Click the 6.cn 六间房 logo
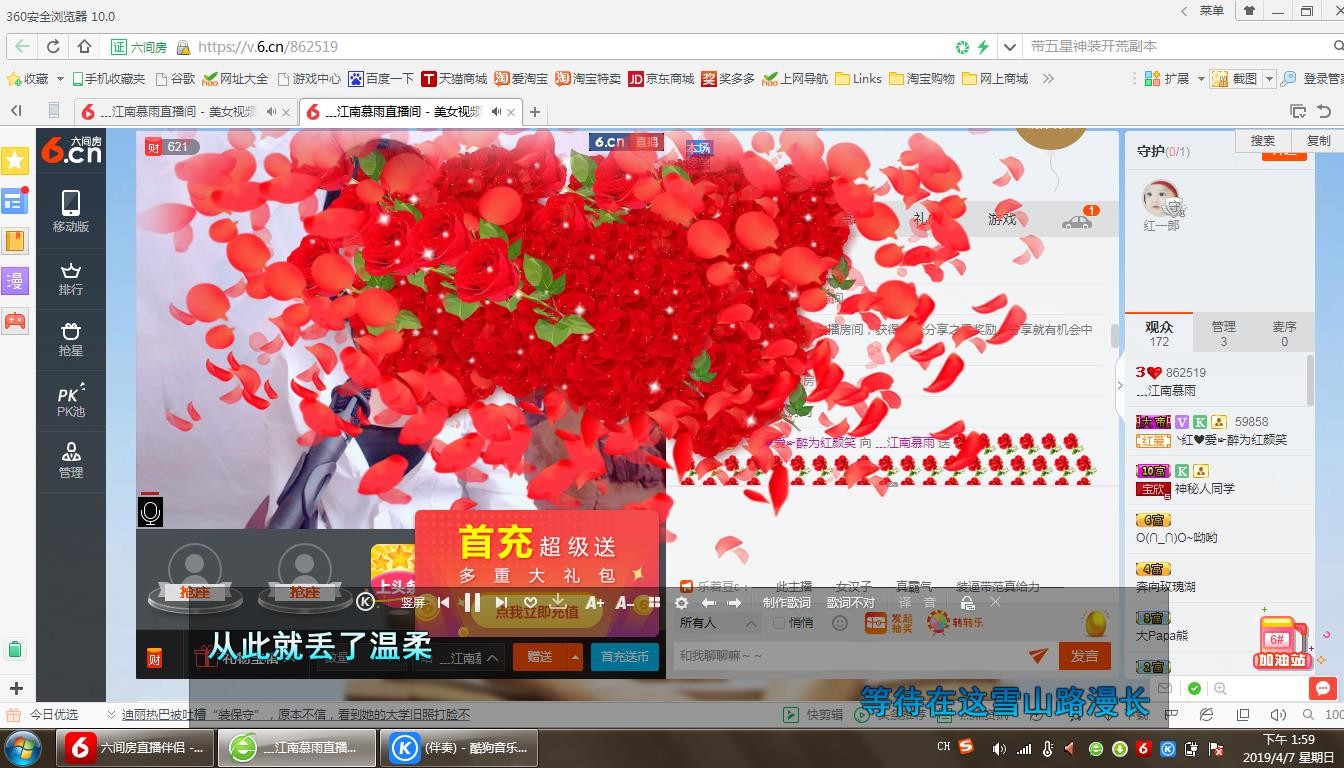1344x768 pixels. pos(71,150)
